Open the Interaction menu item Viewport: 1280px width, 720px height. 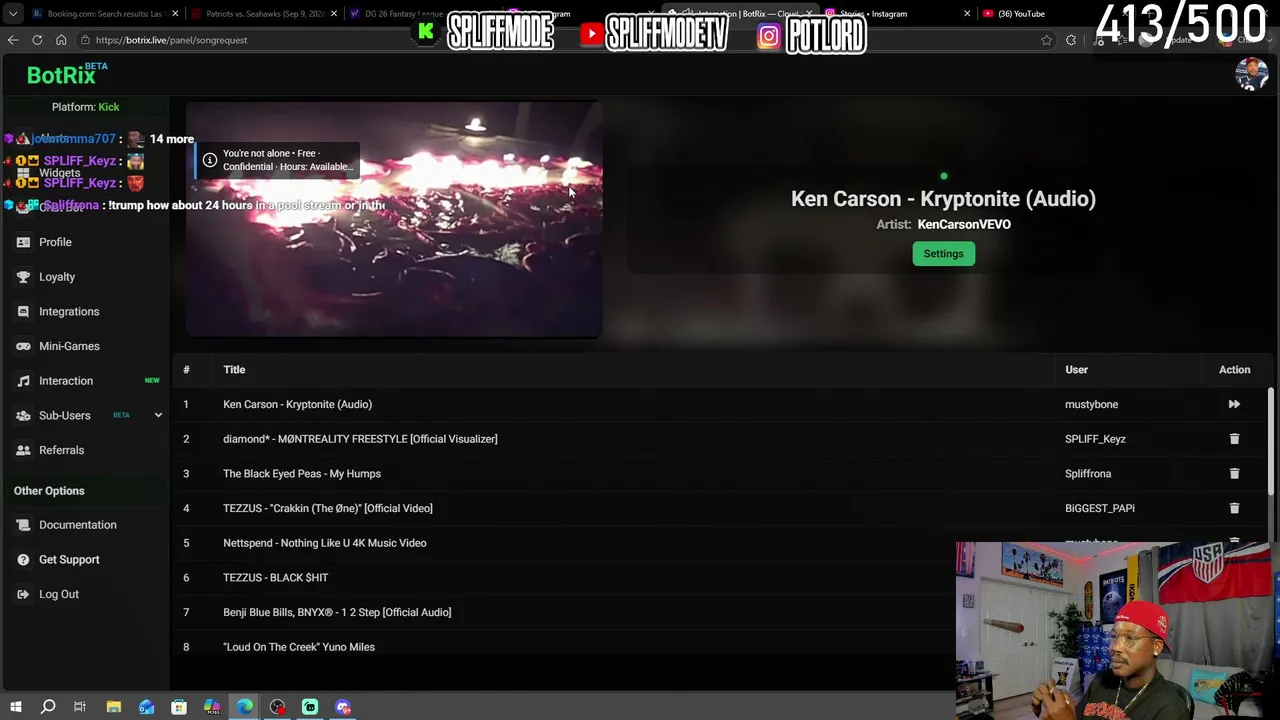coord(66,381)
